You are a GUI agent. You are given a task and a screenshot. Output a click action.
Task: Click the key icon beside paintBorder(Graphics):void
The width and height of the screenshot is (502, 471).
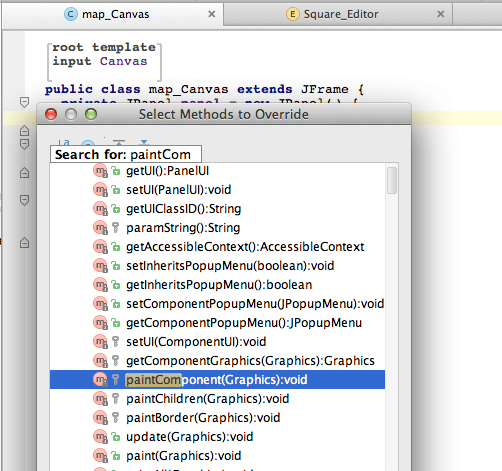tap(115, 418)
